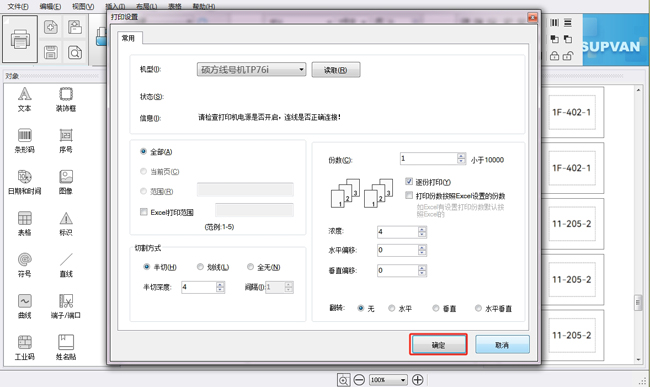Click the first 1F-402-1 label thumbnail
Image resolution: width=650 pixels, height=387 pixels.
click(572, 112)
